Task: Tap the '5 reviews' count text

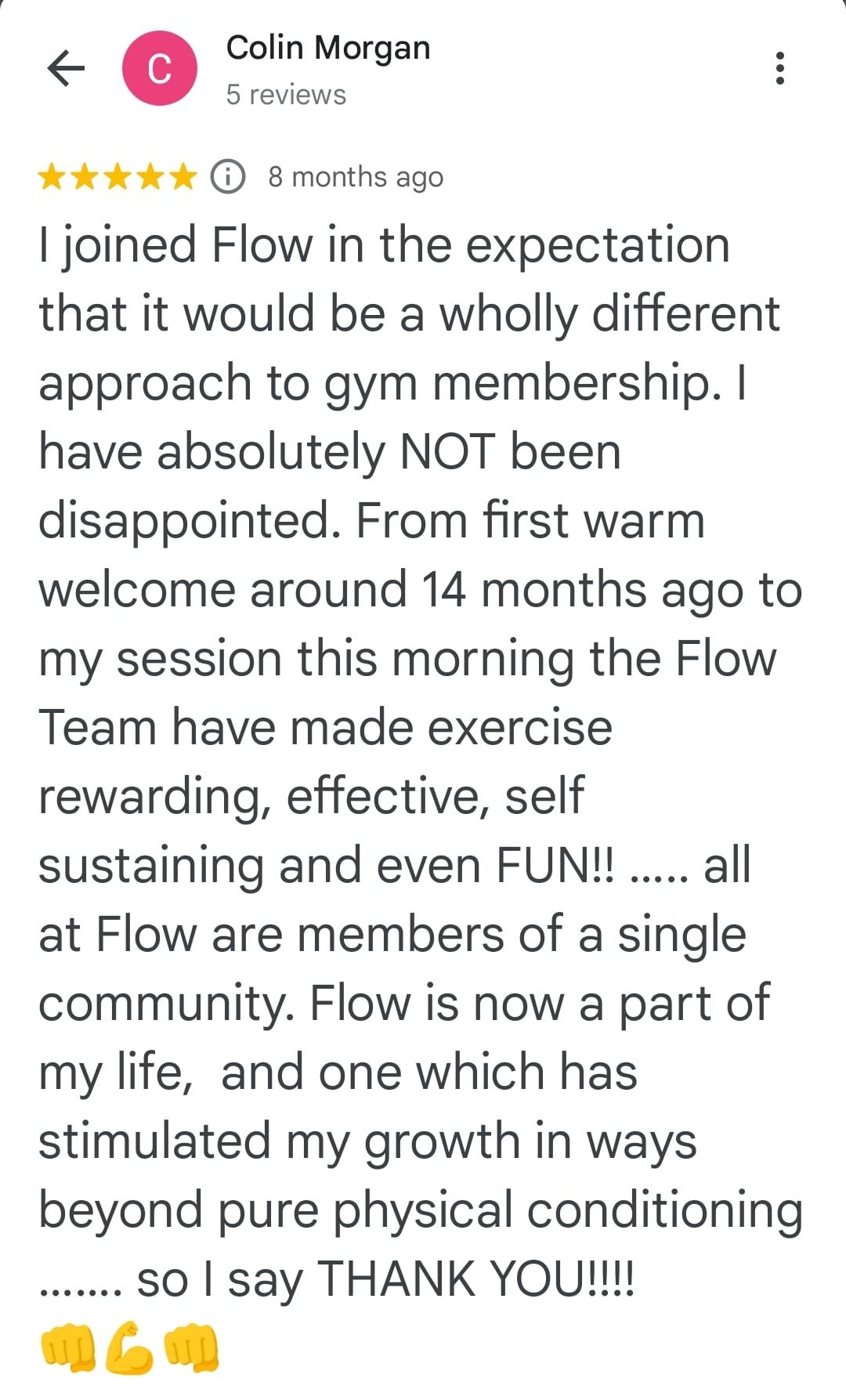Action: pos(286,95)
